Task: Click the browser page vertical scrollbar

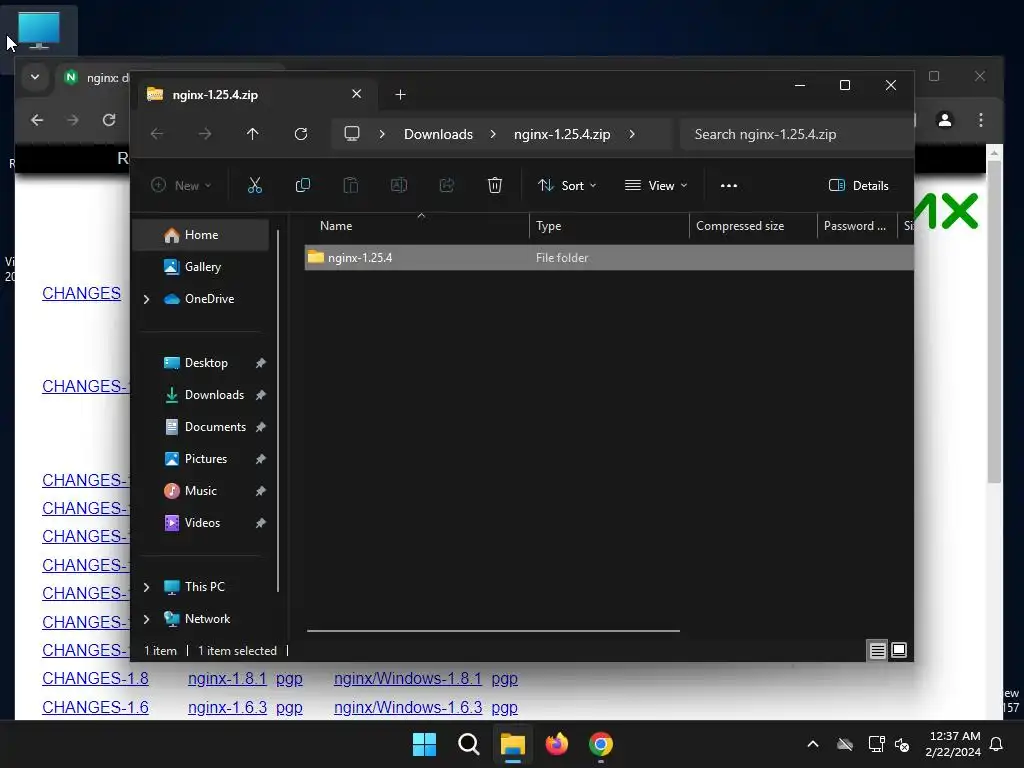Action: [x=994, y=320]
